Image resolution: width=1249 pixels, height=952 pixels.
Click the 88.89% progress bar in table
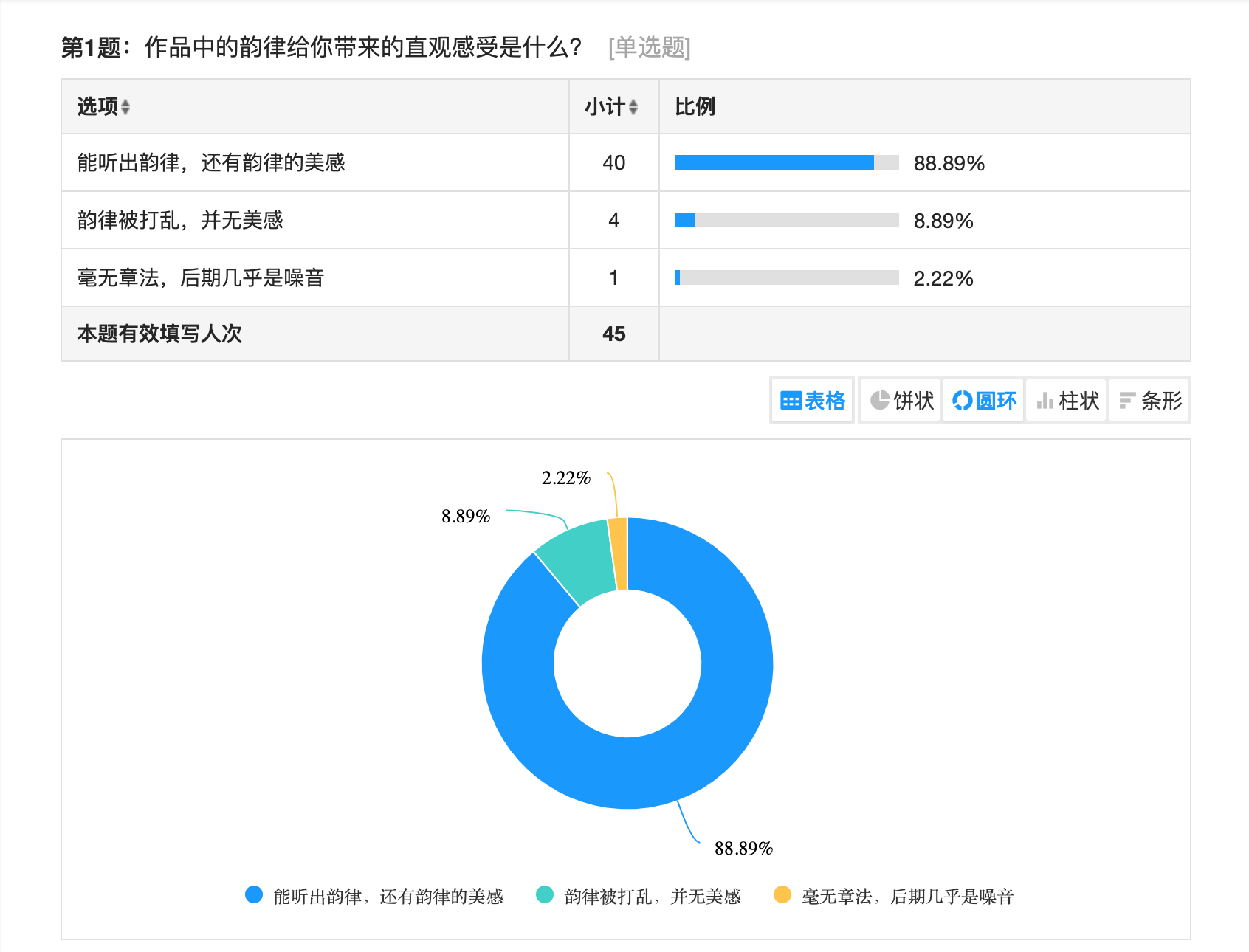[x=786, y=162]
